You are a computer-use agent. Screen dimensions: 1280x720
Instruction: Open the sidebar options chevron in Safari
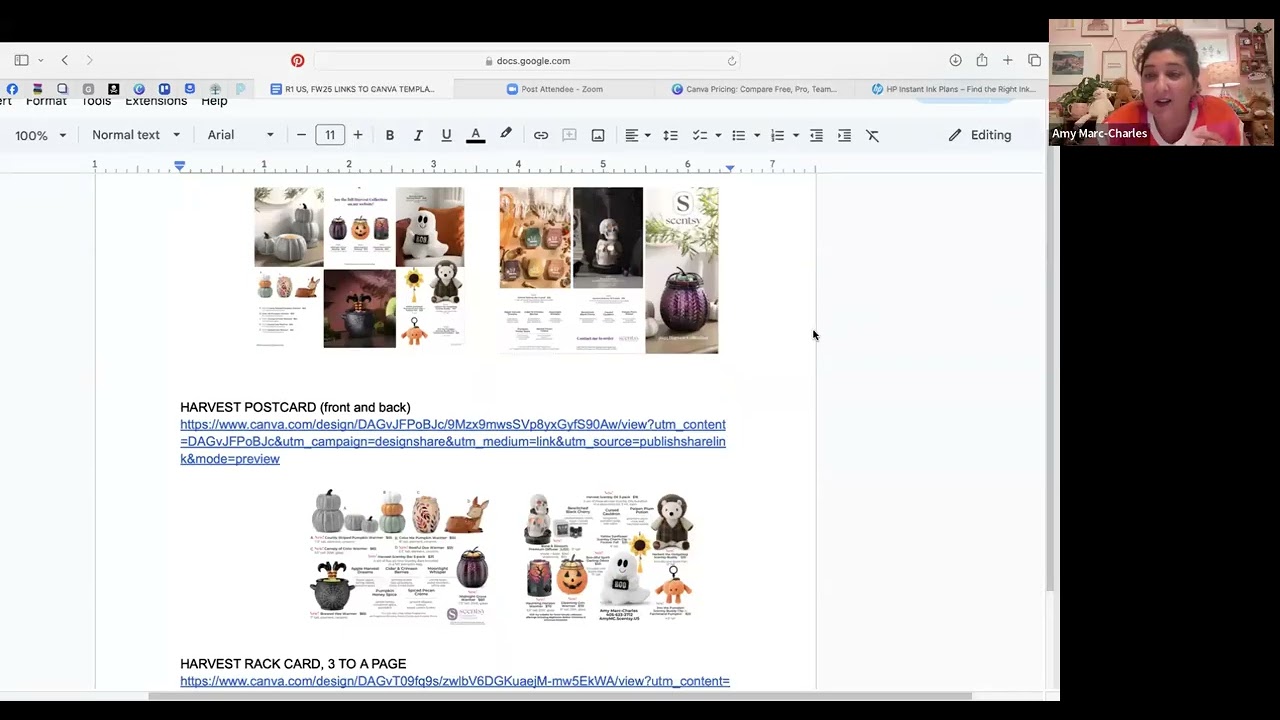click(41, 61)
